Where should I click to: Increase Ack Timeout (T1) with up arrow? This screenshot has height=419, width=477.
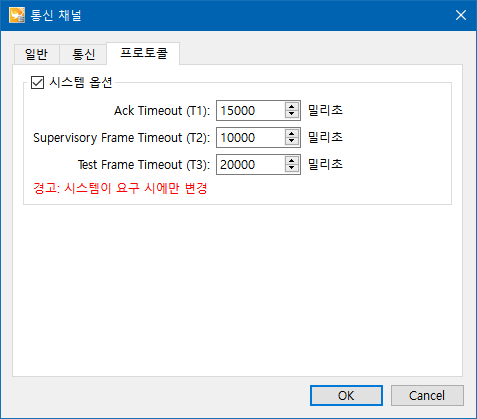coord(292,107)
